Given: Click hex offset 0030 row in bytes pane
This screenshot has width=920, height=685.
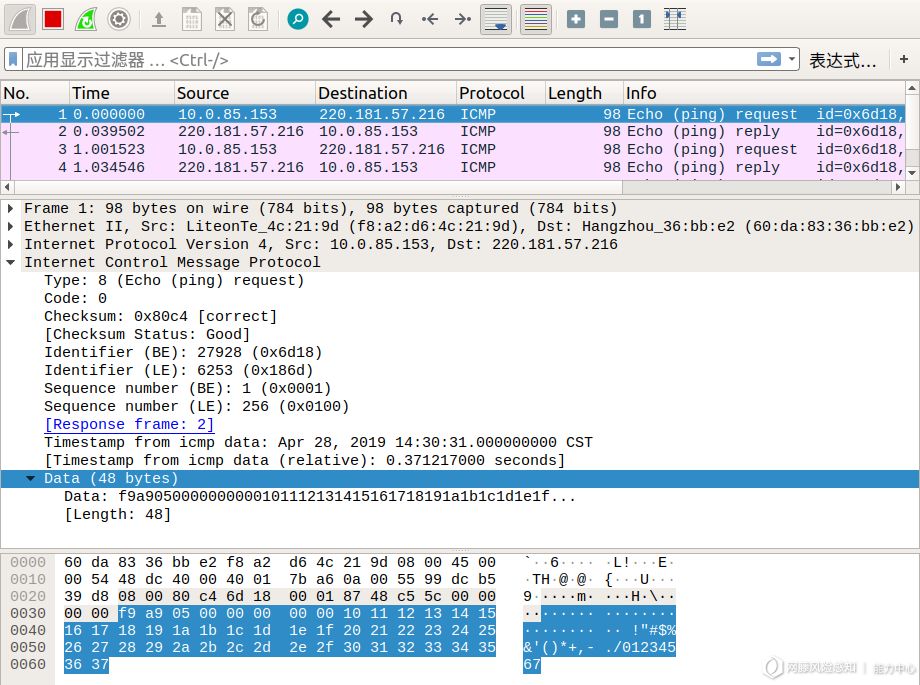Looking at the screenshot, I should pyautogui.click(x=28, y=613).
